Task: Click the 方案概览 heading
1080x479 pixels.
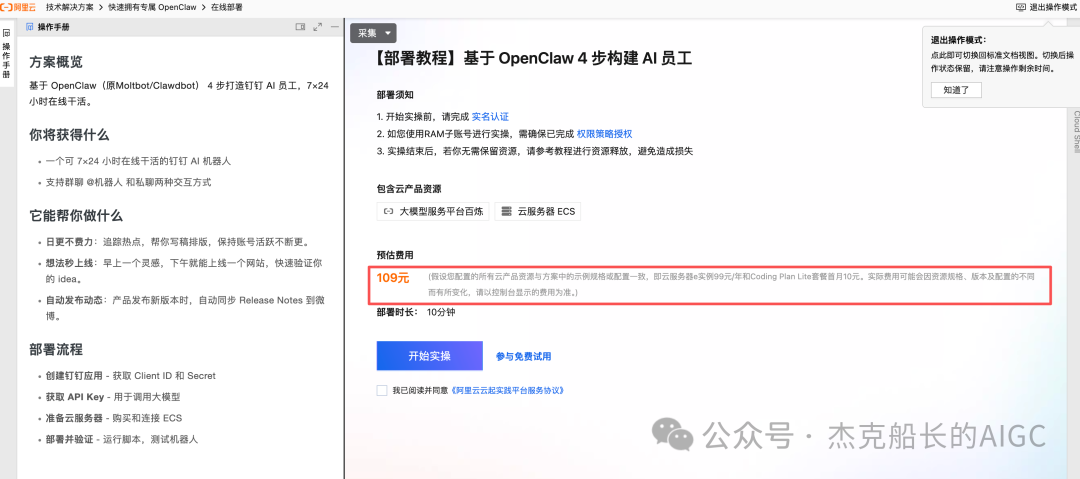Action: pyautogui.click(x=56, y=61)
